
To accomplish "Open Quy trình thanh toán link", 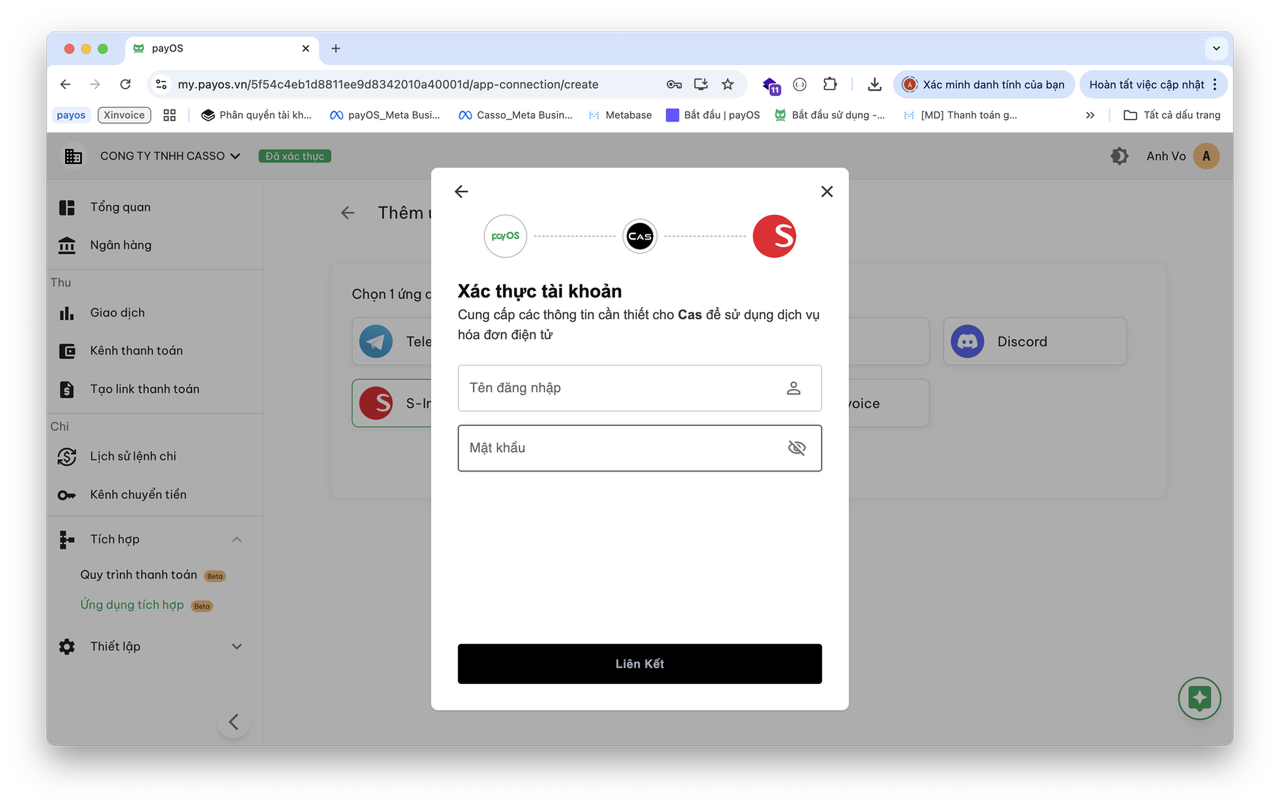I will (138, 575).
